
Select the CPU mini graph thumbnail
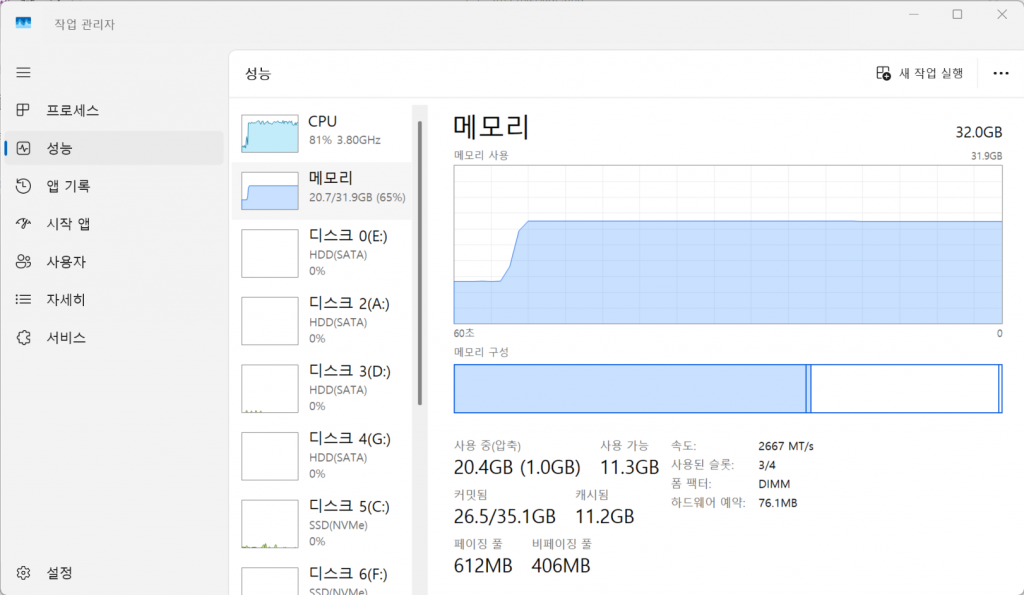270,134
